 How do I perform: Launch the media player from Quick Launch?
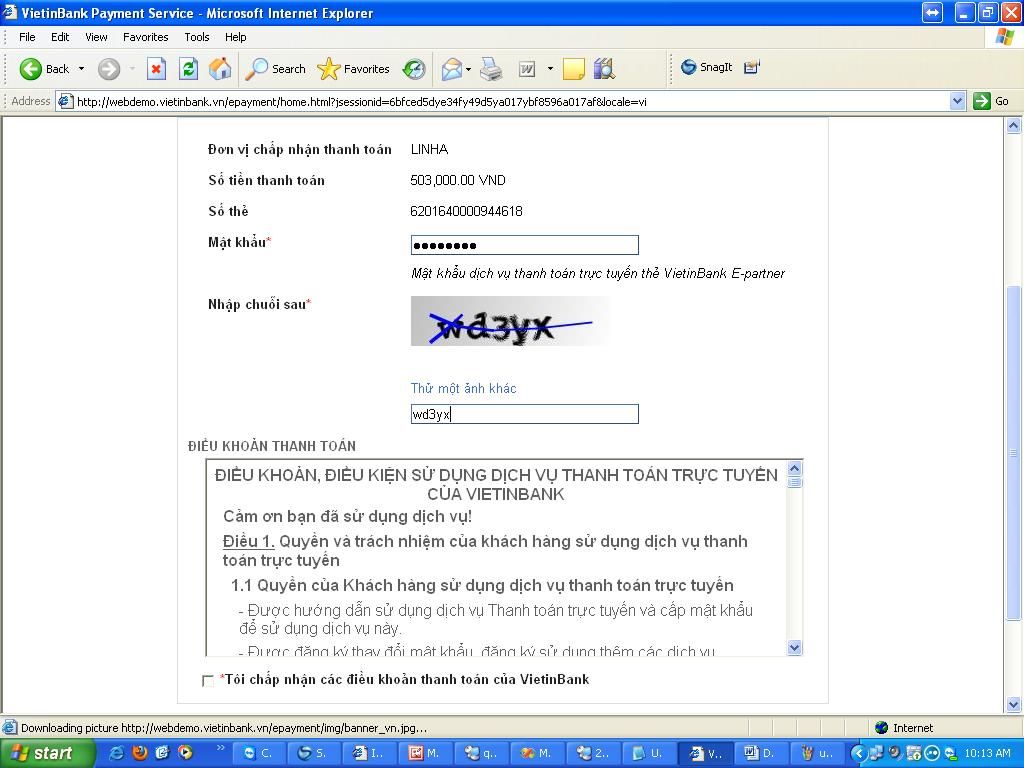pyautogui.click(x=185, y=753)
